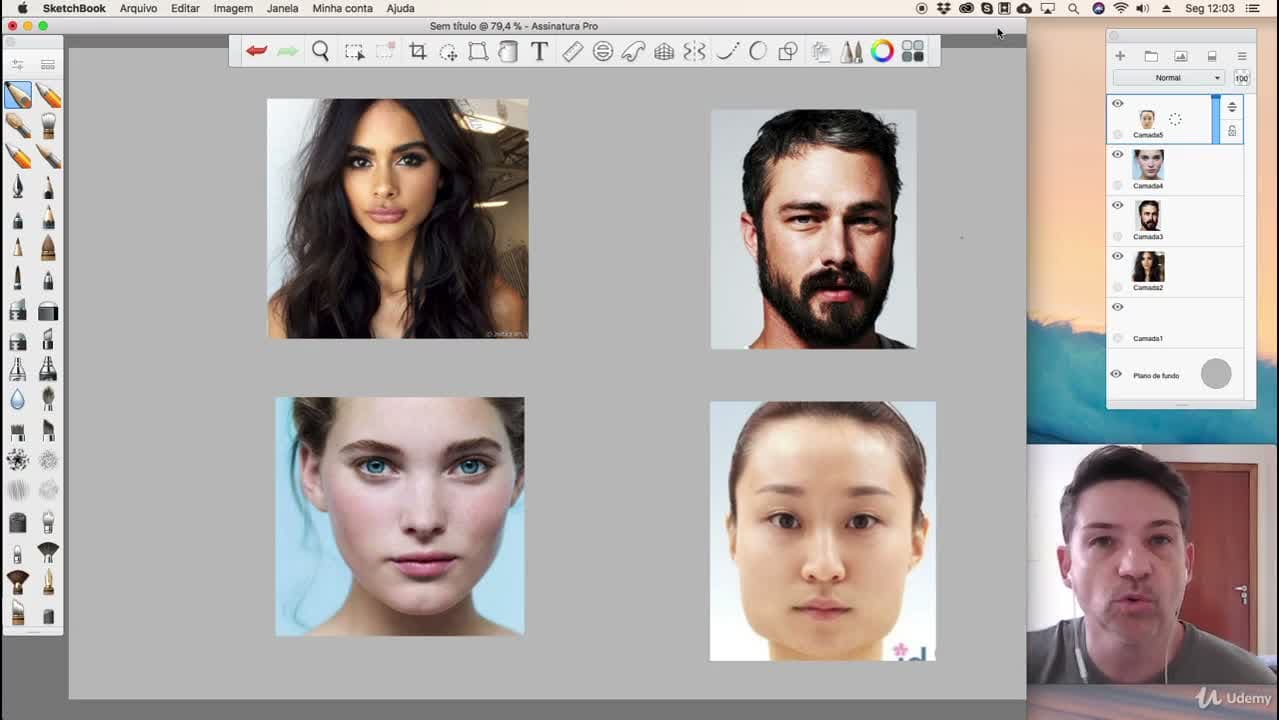Open the Perspective Guide tool
Image resolution: width=1279 pixels, height=720 pixels.
[664, 51]
